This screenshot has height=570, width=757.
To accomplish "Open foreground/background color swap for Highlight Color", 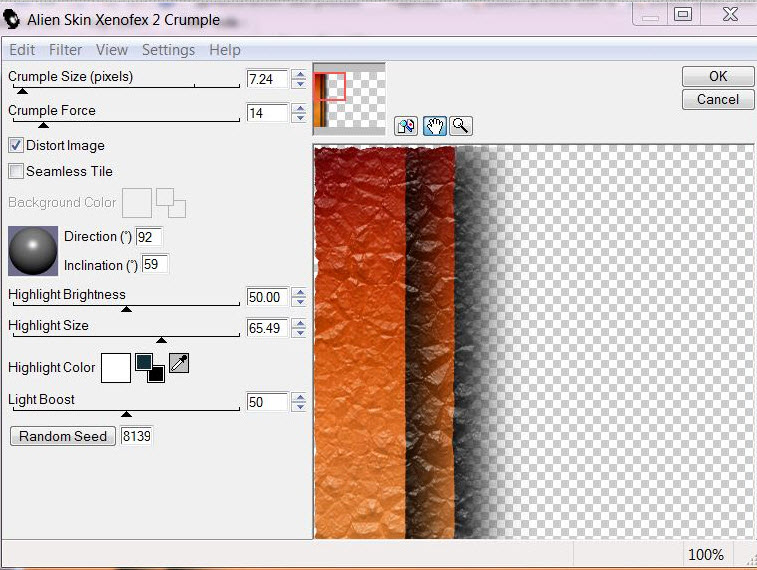I will (150, 368).
